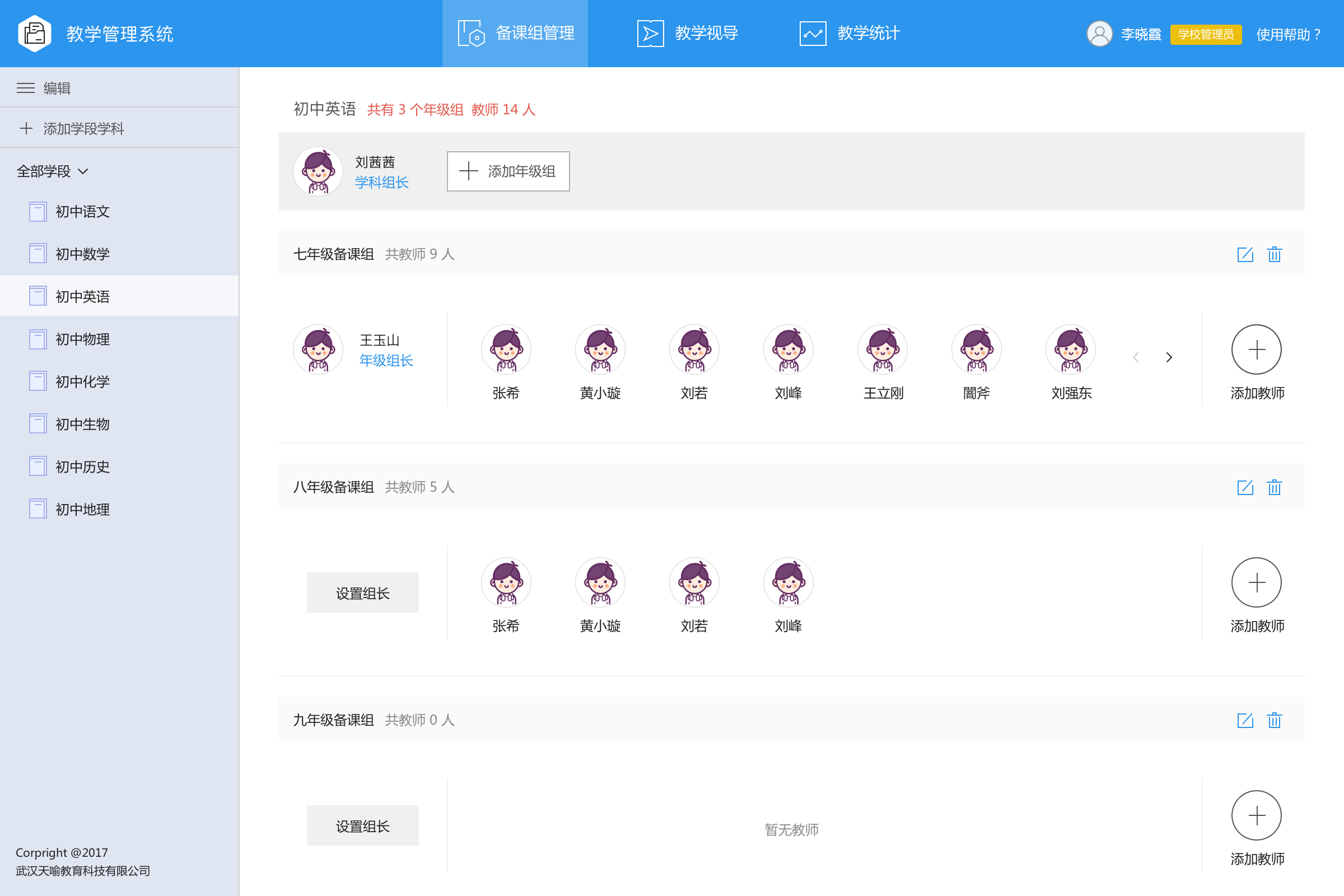Show previous teachers with left chevron
1344x896 pixels.
[1136, 357]
